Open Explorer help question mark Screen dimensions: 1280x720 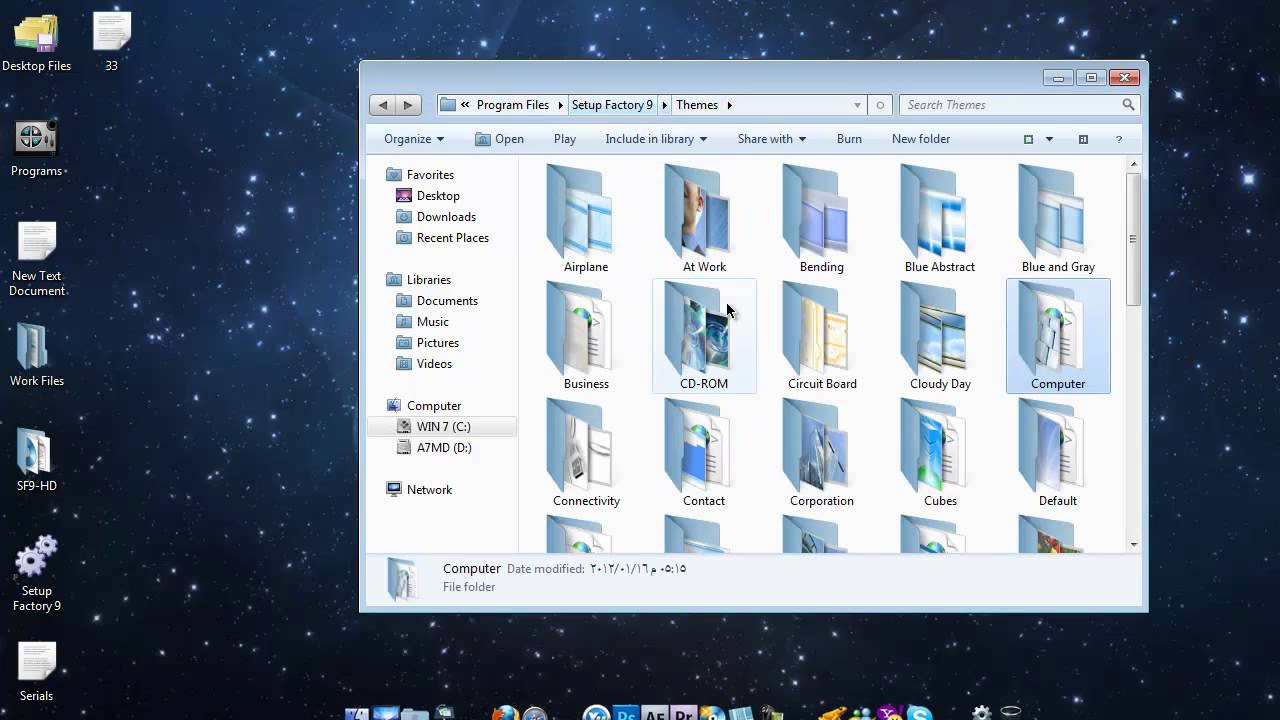[1119, 139]
